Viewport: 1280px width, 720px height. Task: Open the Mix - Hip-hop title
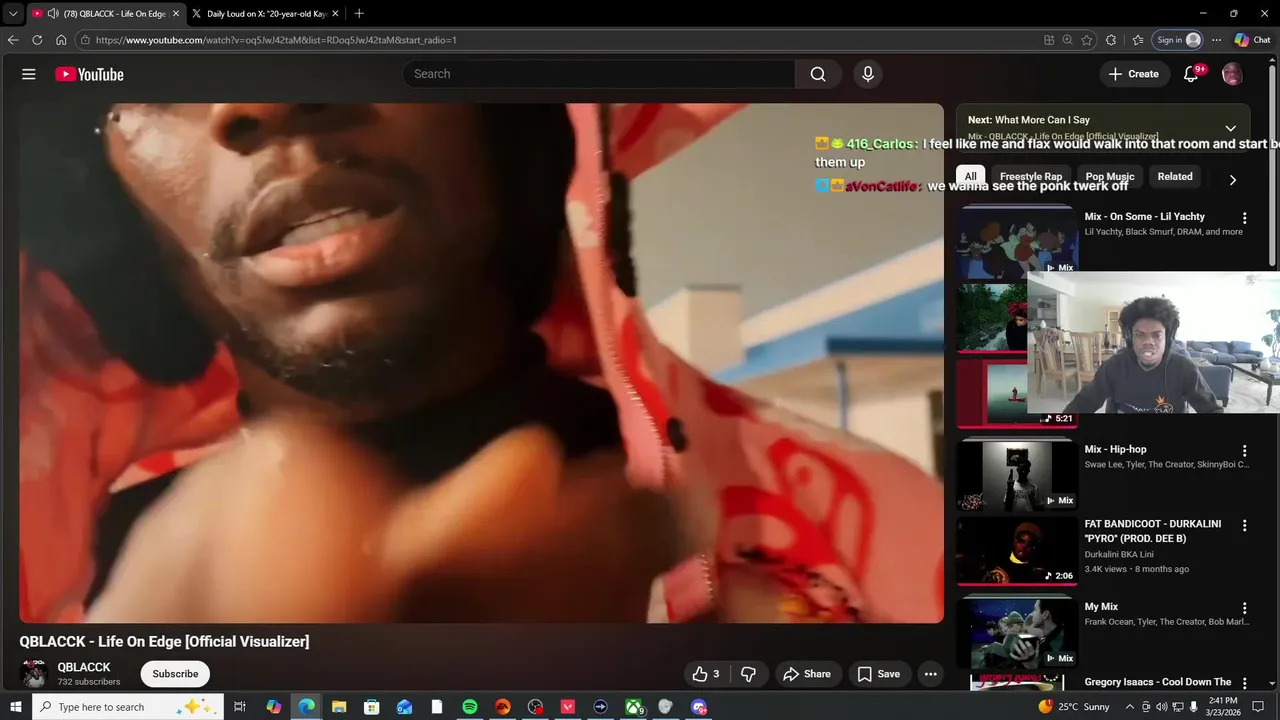click(x=1116, y=450)
